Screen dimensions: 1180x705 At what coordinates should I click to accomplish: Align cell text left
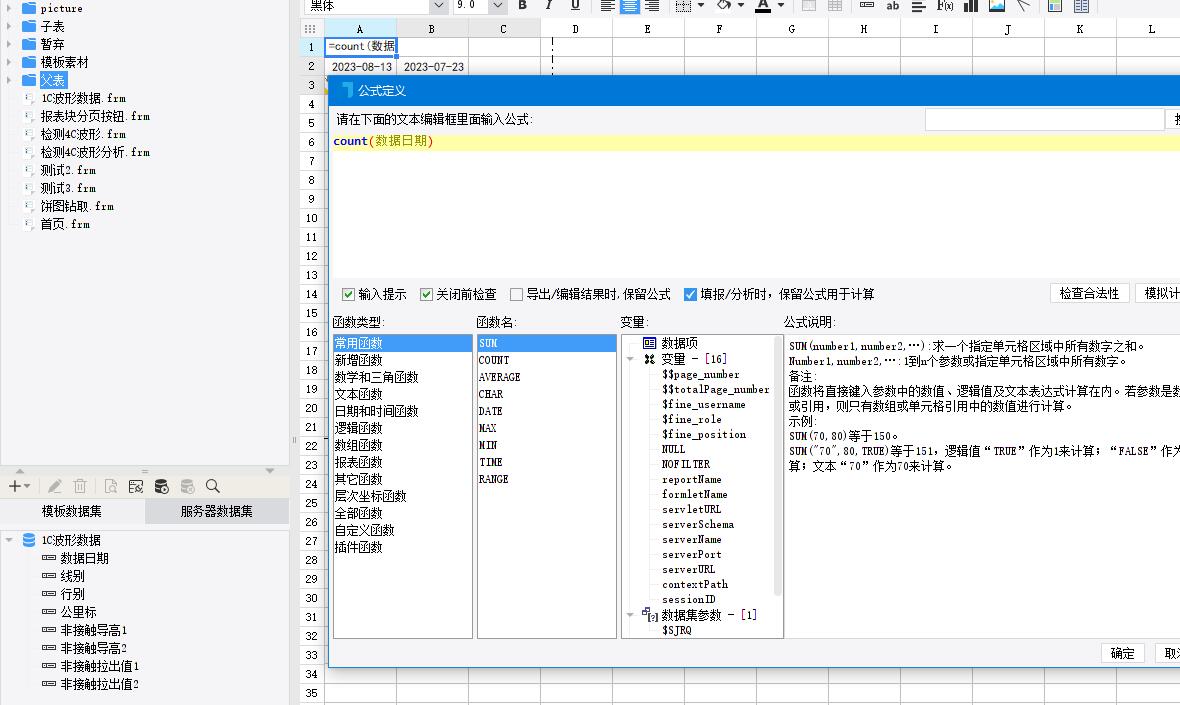pyautogui.click(x=607, y=6)
